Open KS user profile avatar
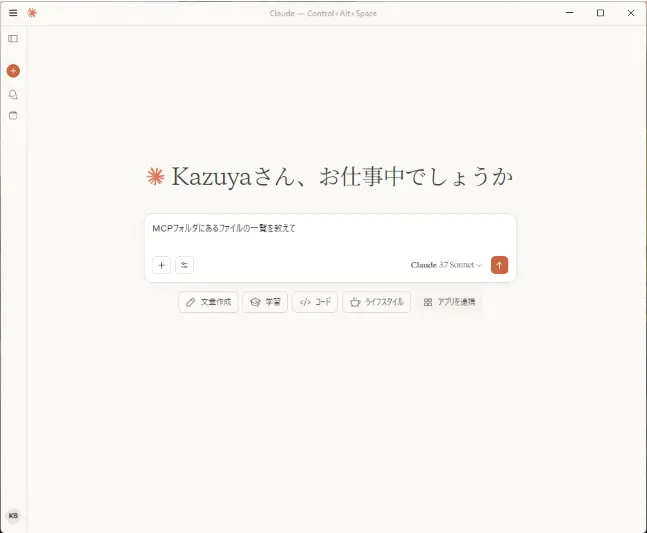Screen dimensions: 647x533 pyautogui.click(x=13, y=516)
